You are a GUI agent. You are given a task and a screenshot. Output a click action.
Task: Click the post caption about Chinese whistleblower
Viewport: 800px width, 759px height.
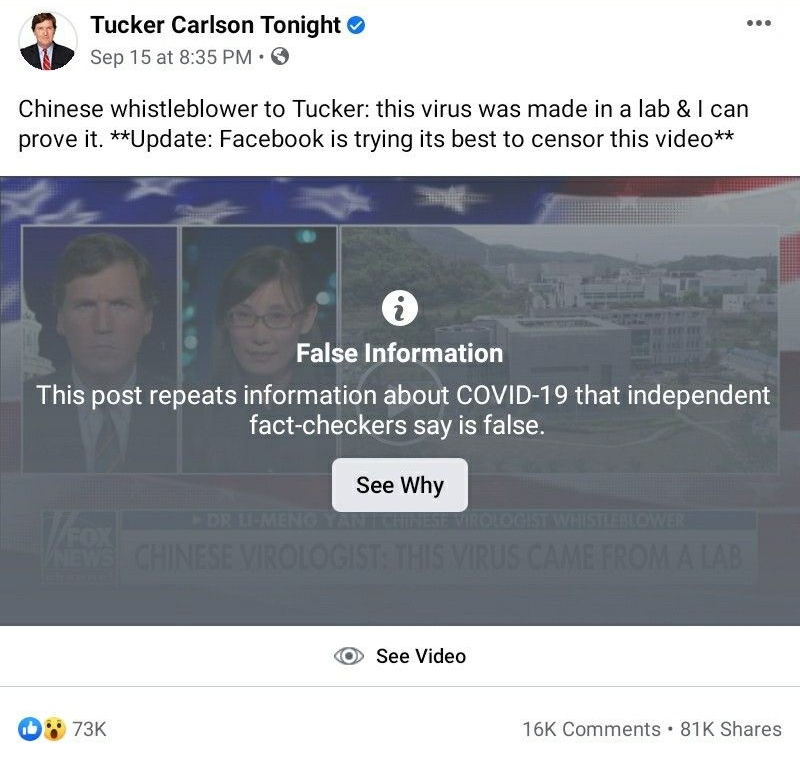point(383,123)
